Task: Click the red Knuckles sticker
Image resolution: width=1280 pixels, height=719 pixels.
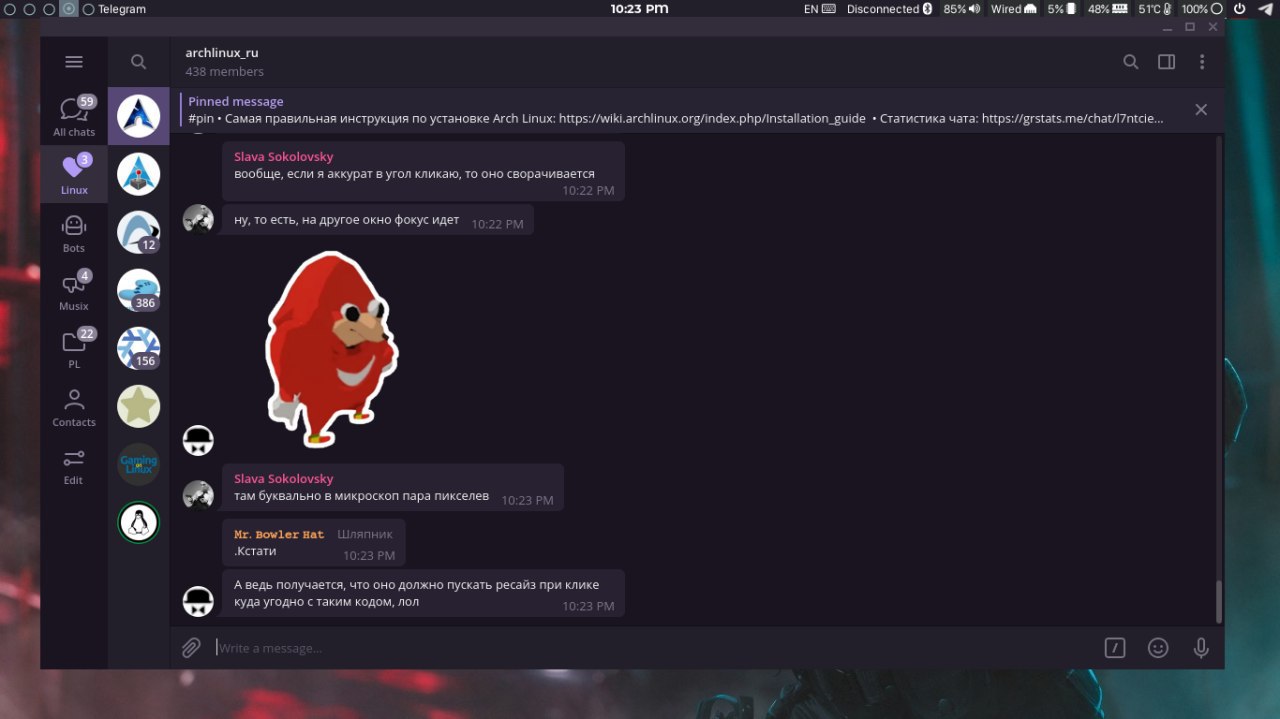Action: point(331,348)
